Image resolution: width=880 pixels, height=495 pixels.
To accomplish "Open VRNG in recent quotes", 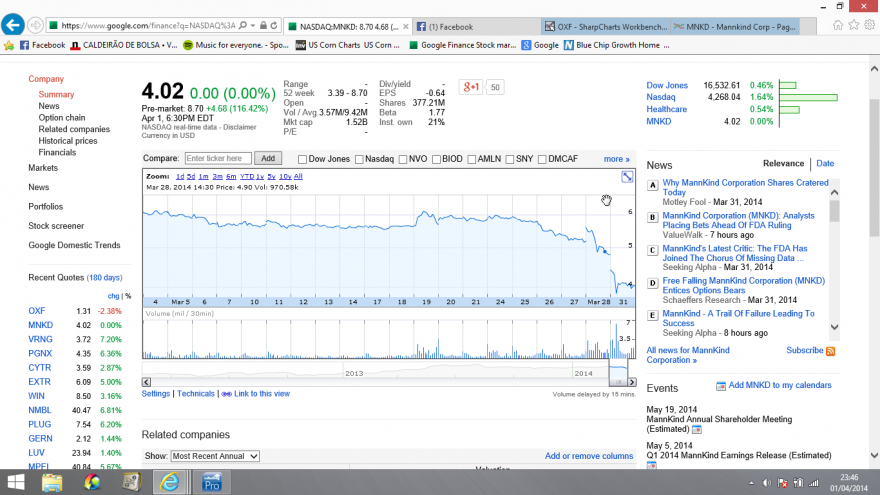I will point(40,339).
